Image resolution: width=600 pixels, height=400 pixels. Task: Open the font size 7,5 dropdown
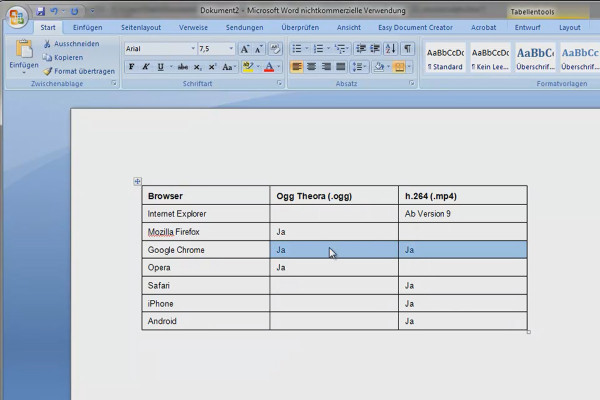pos(231,49)
